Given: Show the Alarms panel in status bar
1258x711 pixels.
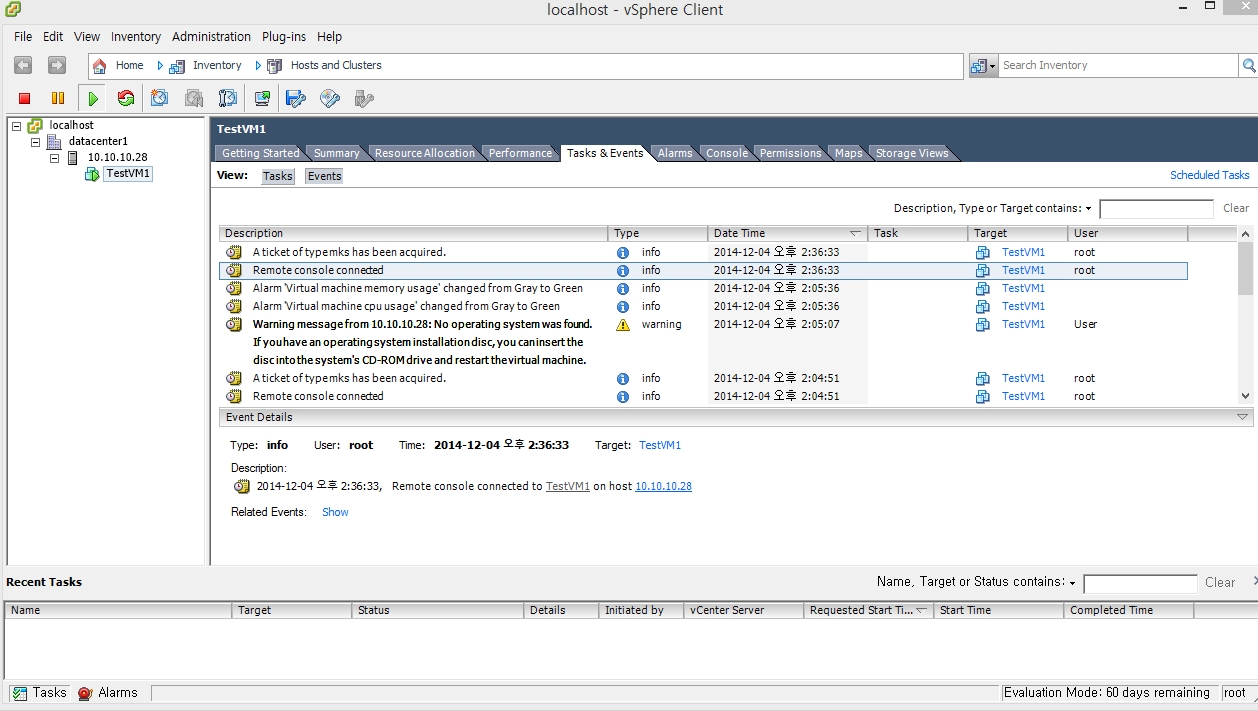Looking at the screenshot, I should 109,692.
